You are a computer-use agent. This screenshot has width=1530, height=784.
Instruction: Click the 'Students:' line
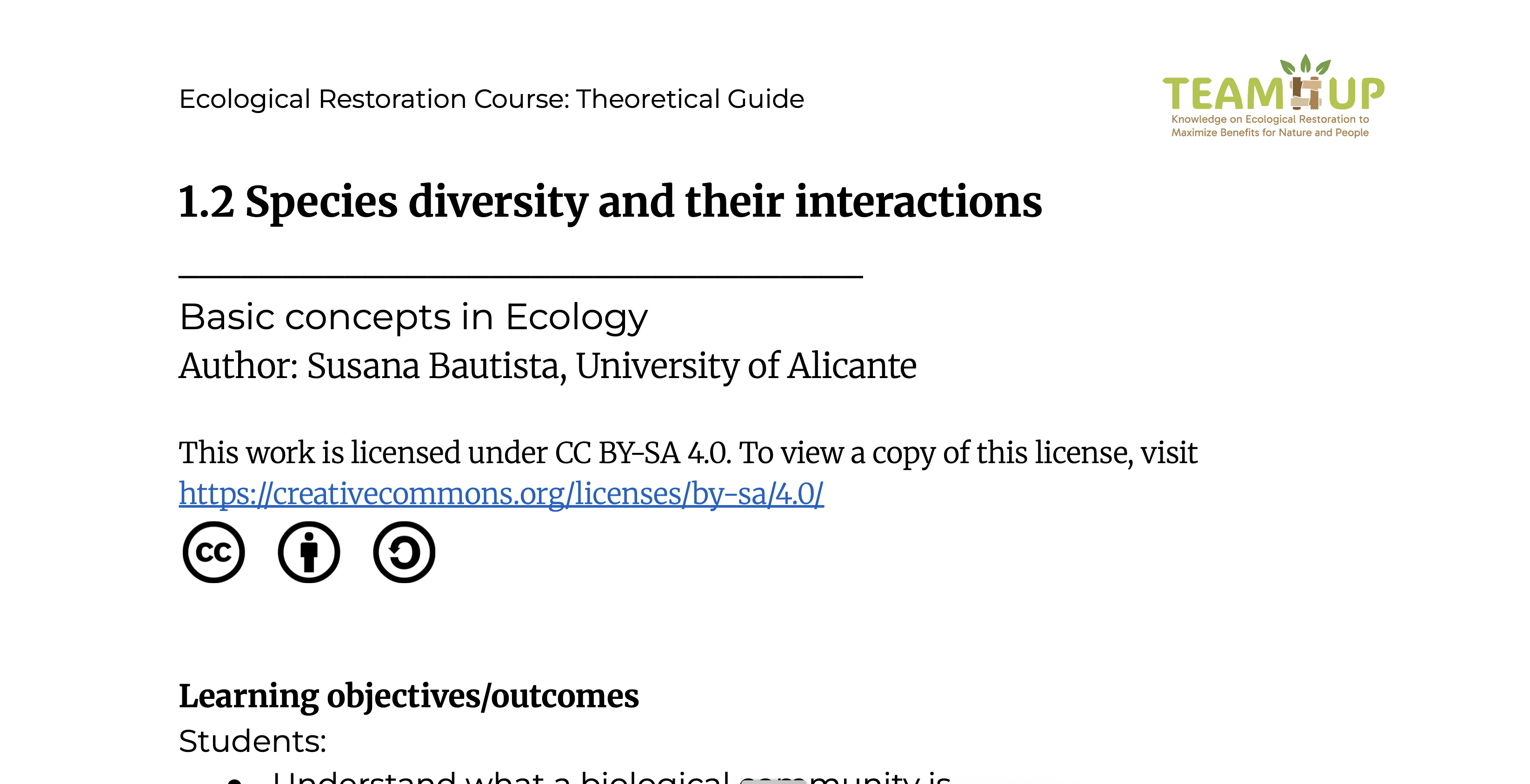(253, 741)
